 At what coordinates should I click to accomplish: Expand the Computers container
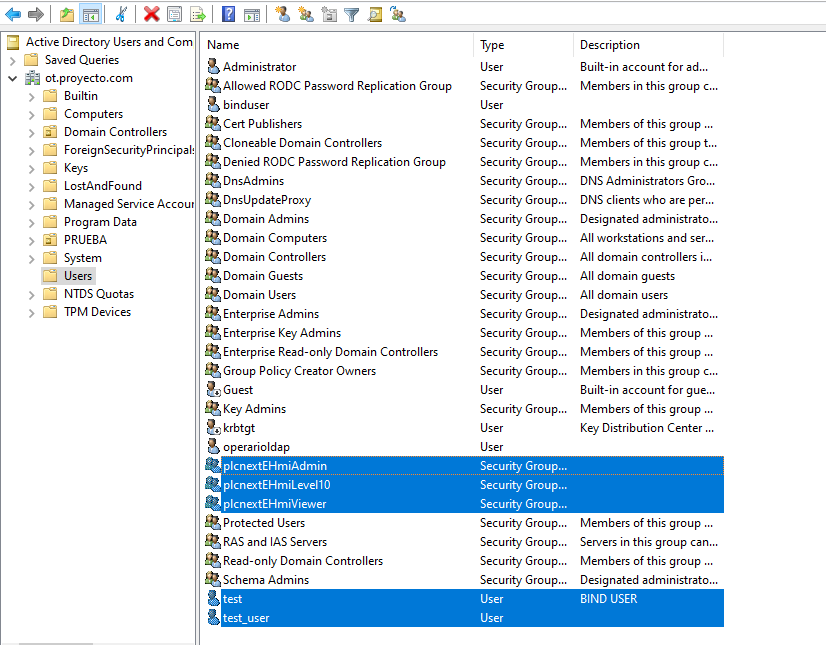pyautogui.click(x=32, y=115)
